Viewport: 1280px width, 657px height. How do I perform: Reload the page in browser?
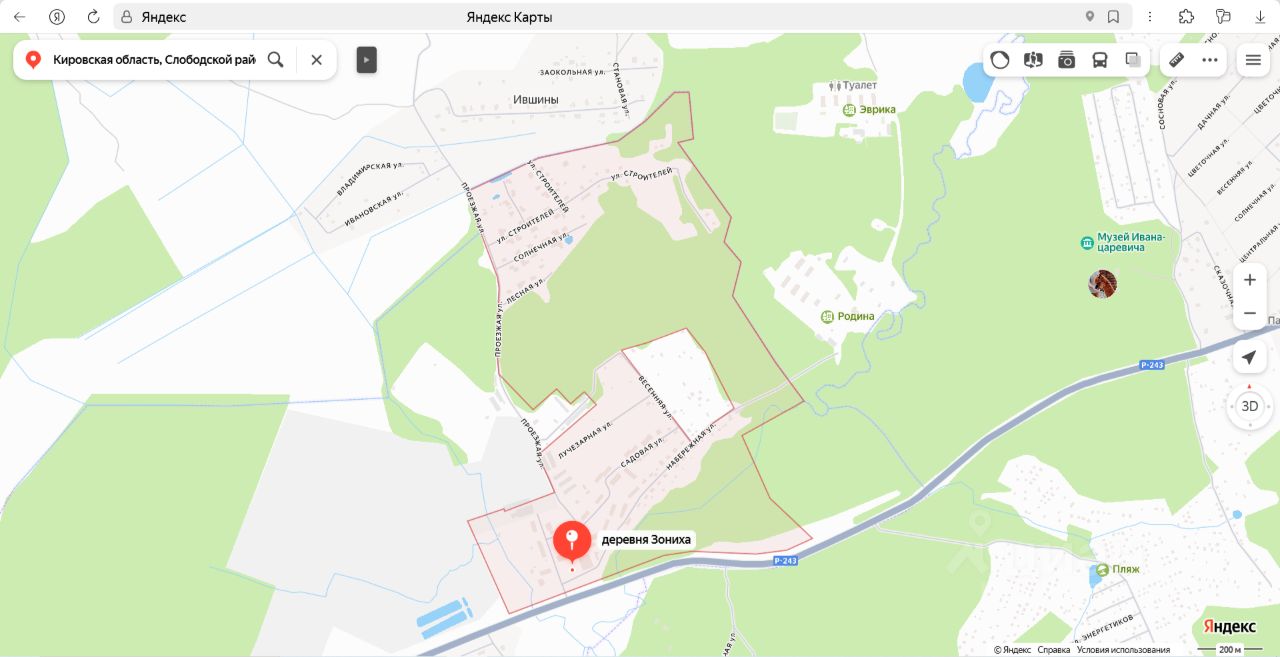pyautogui.click(x=93, y=17)
